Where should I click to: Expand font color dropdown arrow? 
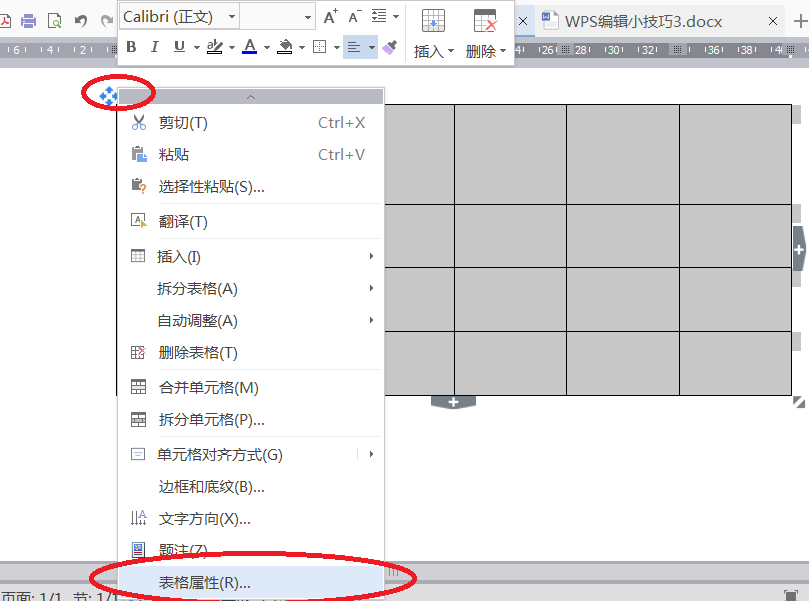(x=267, y=47)
